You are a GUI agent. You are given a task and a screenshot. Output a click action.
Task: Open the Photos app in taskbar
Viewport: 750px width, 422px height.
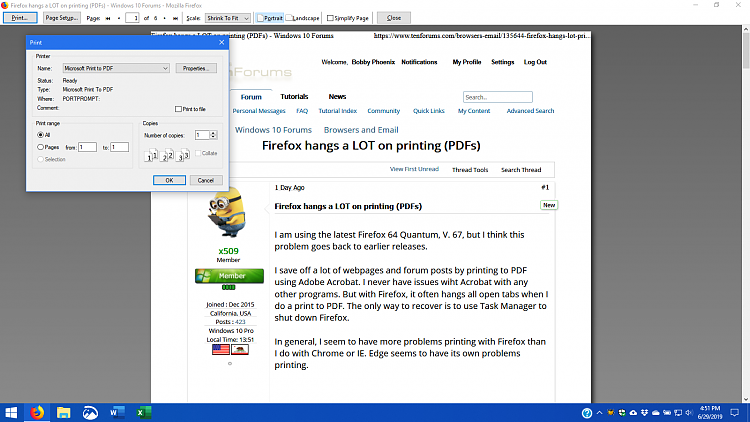[90, 412]
